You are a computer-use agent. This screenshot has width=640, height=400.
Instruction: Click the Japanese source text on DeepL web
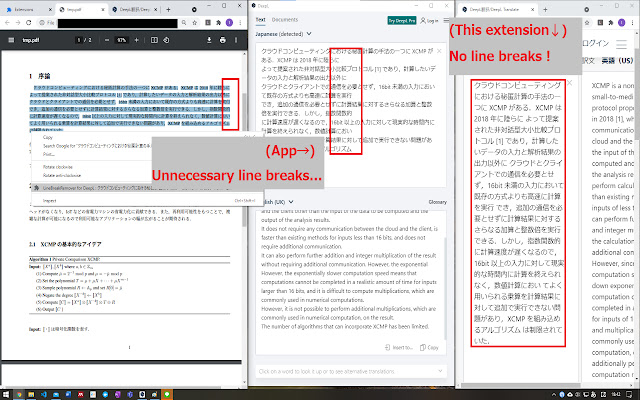pos(518,213)
